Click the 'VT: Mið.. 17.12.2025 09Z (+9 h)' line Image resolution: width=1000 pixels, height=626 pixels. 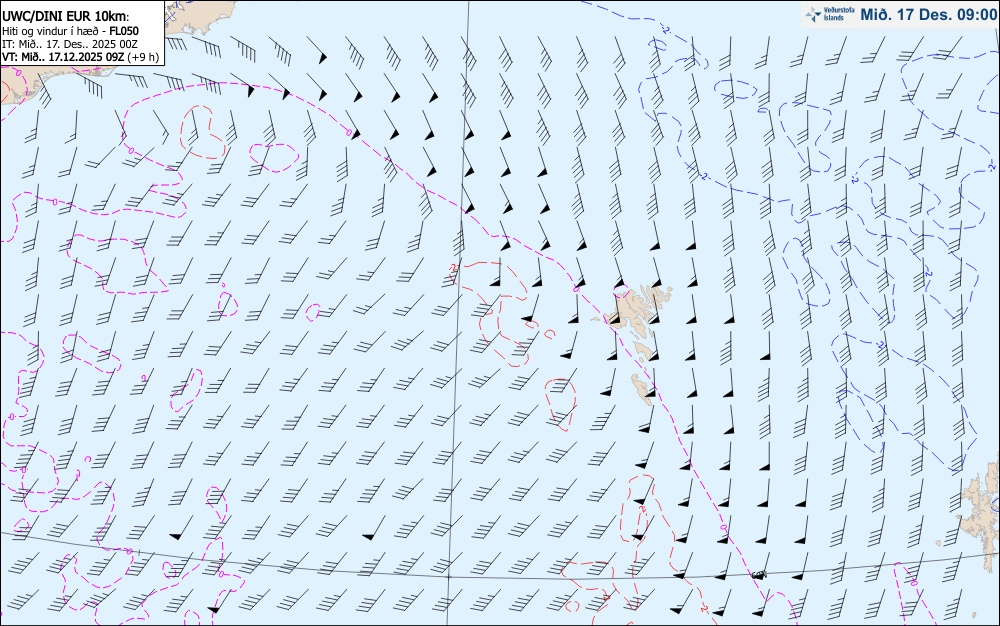[x=80, y=57]
